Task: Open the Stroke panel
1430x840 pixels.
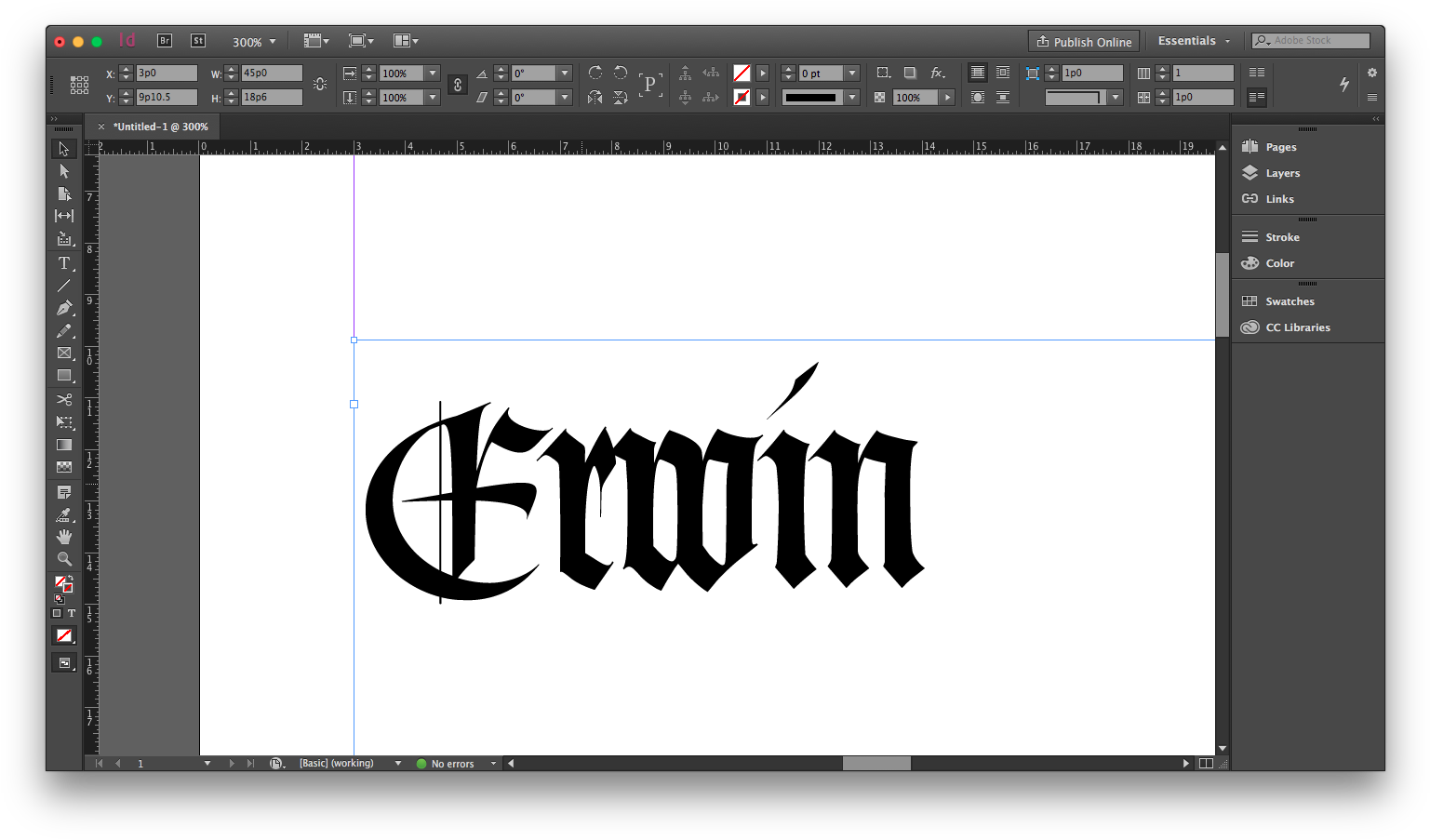Action: click(x=1282, y=237)
